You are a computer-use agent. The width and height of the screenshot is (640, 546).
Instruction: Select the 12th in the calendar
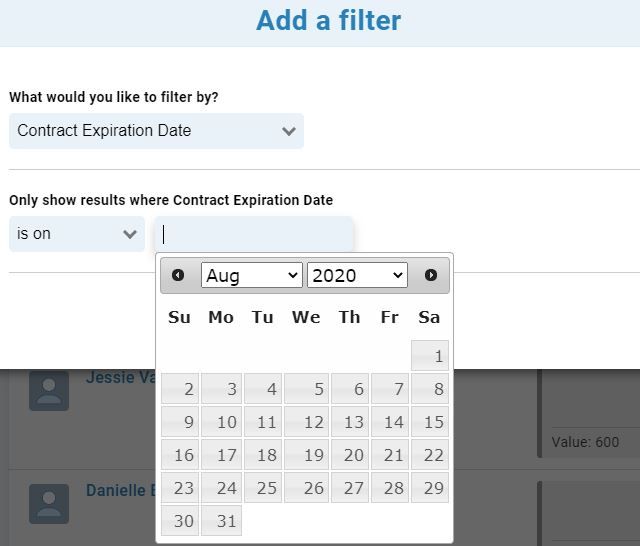tap(306, 422)
